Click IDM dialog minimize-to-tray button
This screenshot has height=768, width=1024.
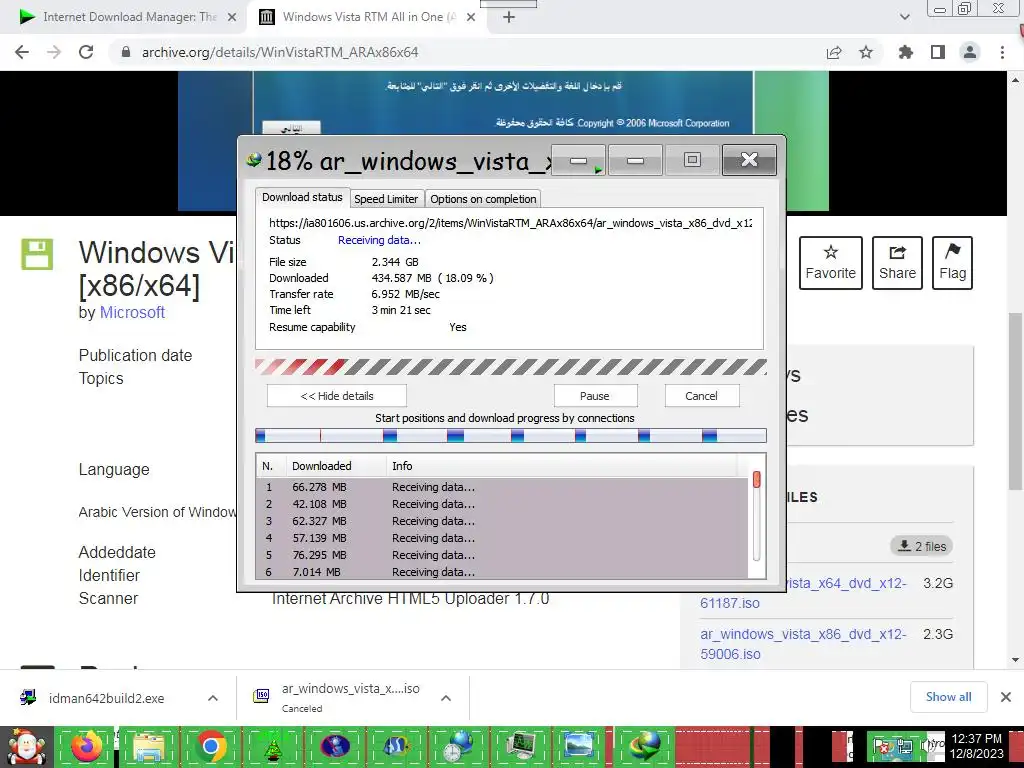[579, 160]
